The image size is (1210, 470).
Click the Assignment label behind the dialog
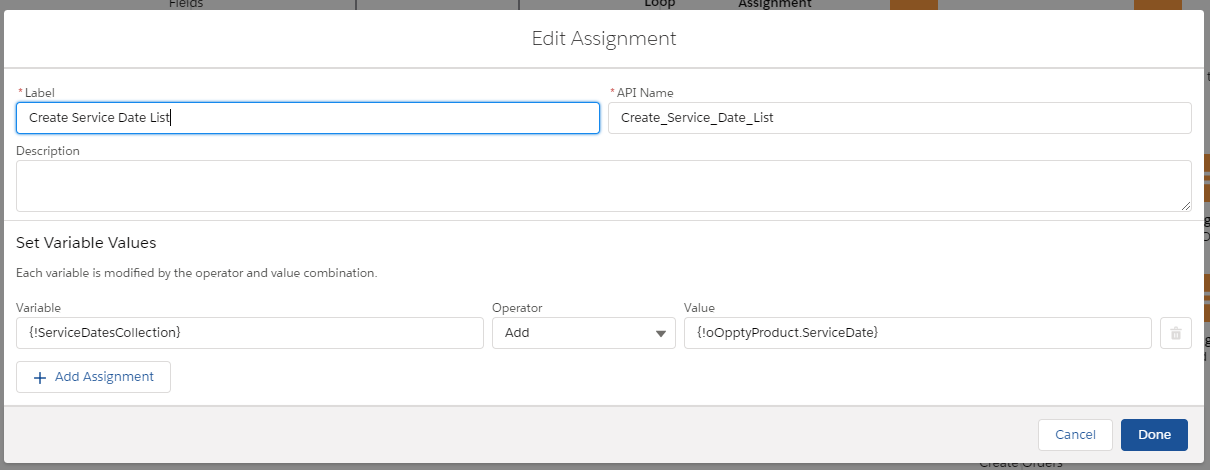coord(774,4)
